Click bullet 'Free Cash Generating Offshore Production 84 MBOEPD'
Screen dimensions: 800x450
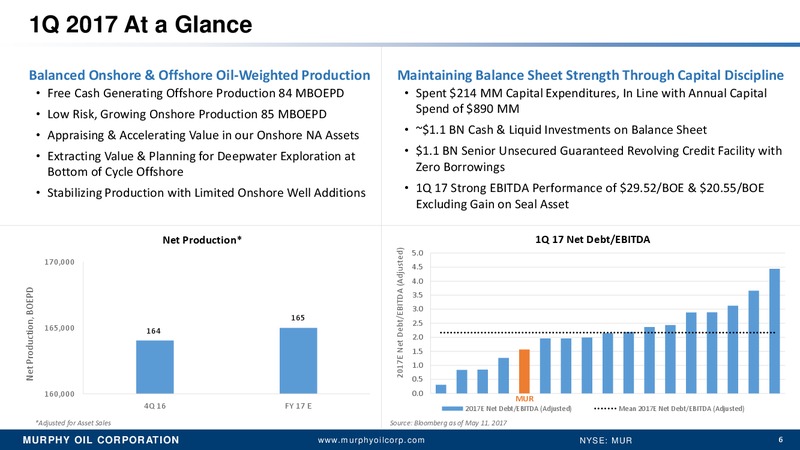point(196,93)
